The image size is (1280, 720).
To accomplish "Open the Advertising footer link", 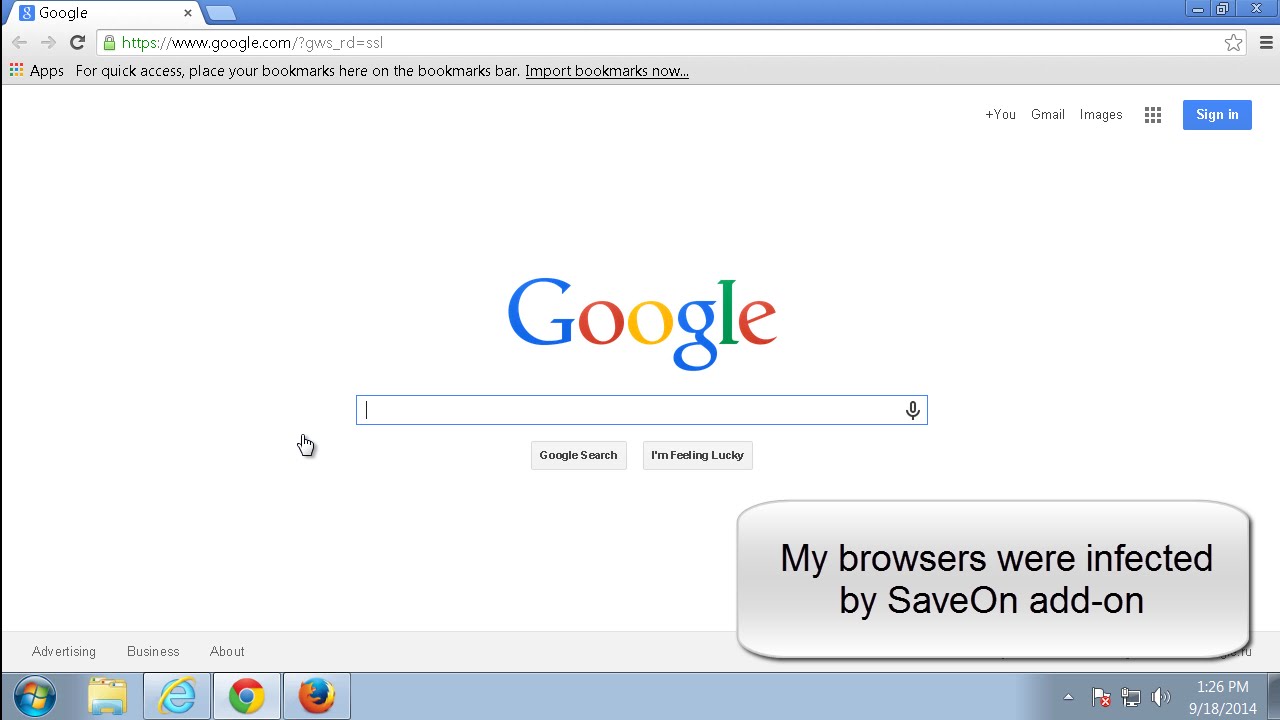I will coord(64,652).
